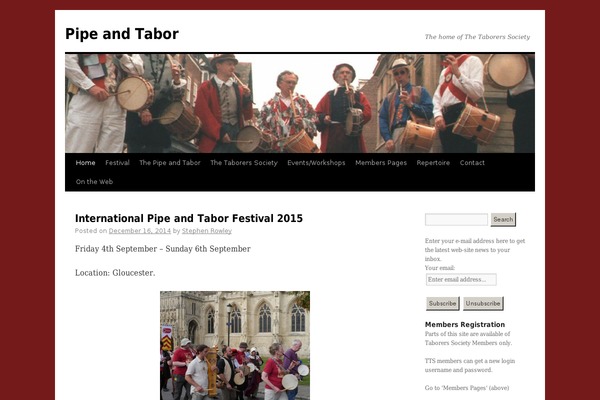Screen dimensions: 600x400
Task: Focus the Enter email address field
Action: [461, 279]
